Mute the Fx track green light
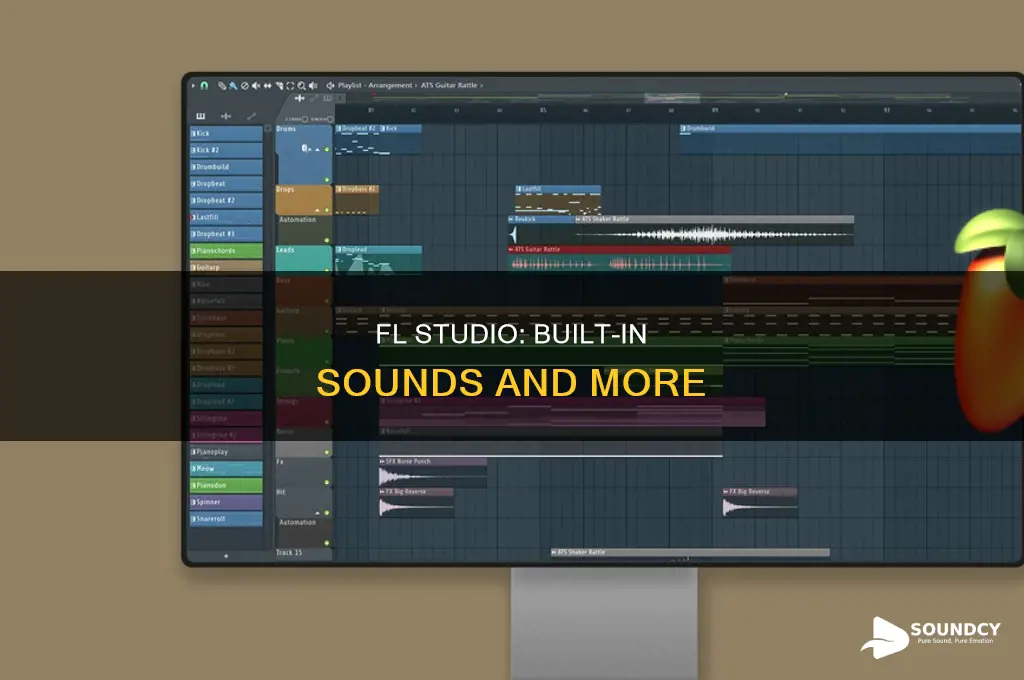The image size is (1024, 680). [x=327, y=483]
